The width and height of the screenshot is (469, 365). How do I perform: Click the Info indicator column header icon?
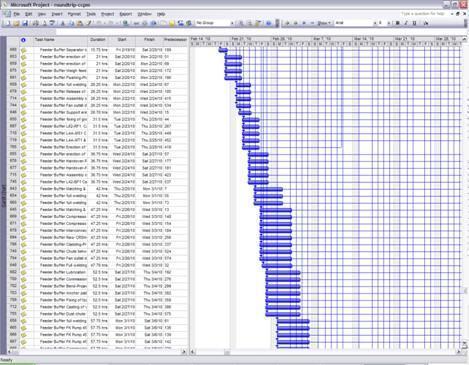coord(23,40)
